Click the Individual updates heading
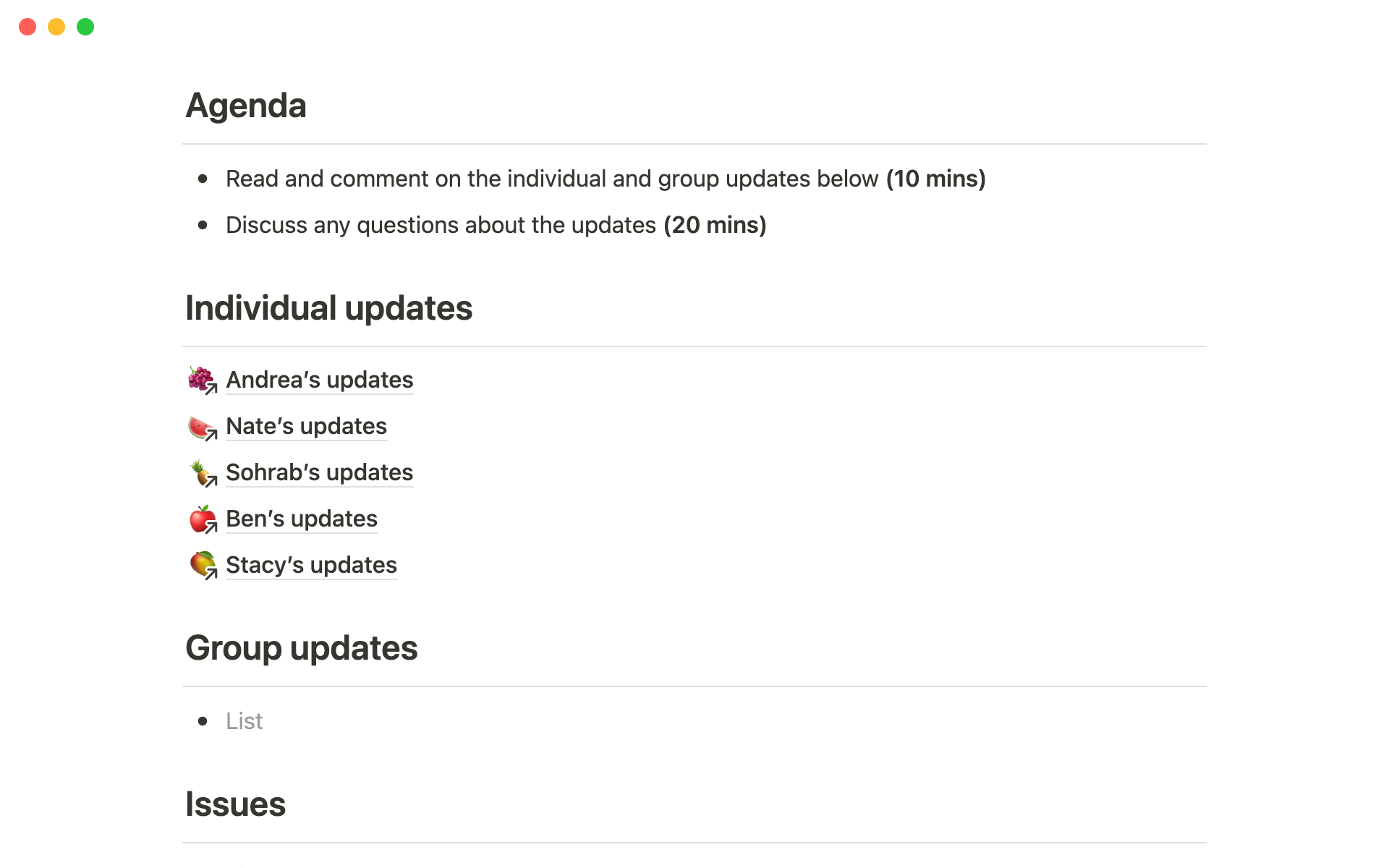Screen dimensions: 1389x868 [x=328, y=308]
